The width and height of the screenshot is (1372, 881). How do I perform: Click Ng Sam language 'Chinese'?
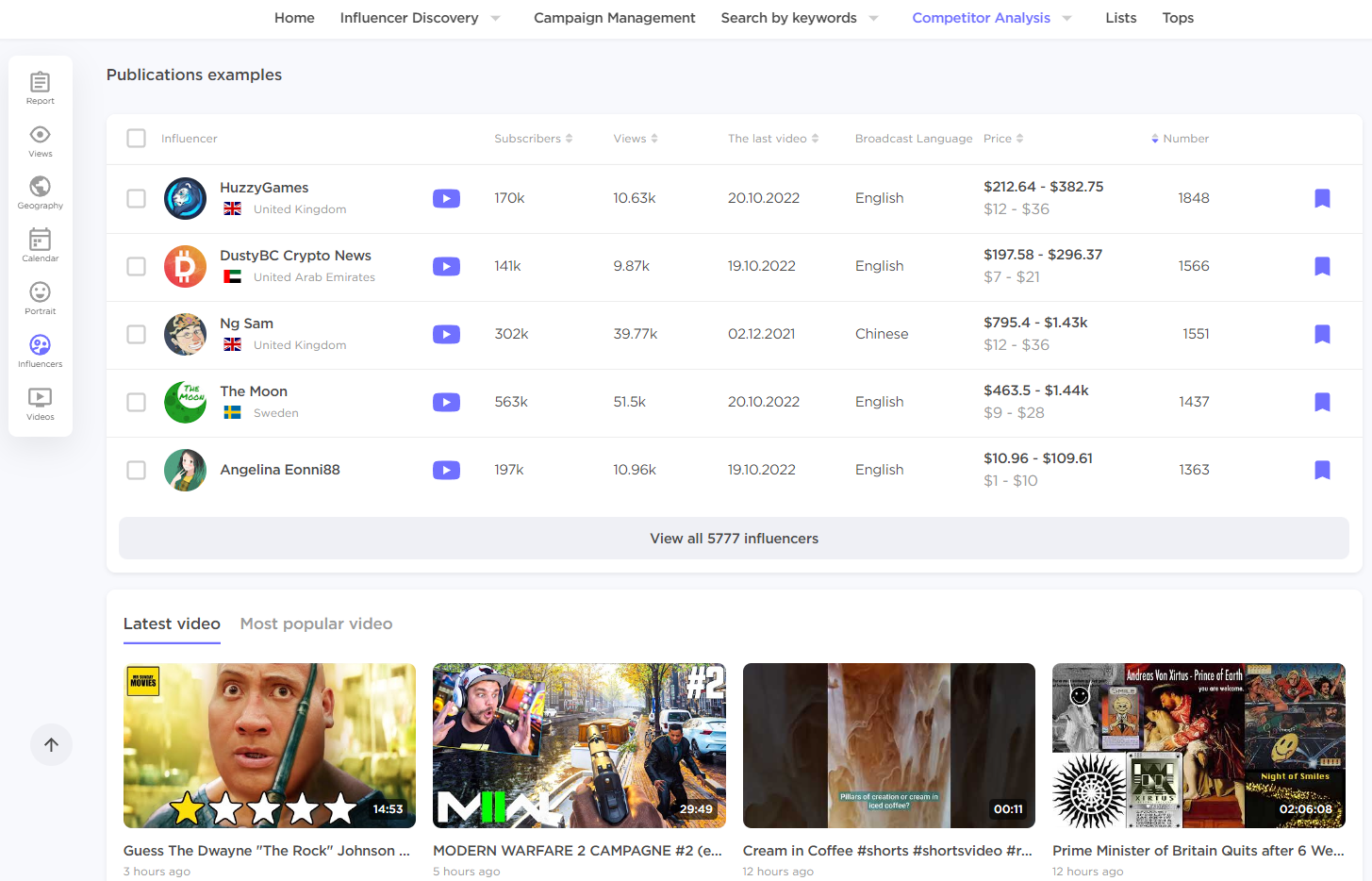point(882,334)
